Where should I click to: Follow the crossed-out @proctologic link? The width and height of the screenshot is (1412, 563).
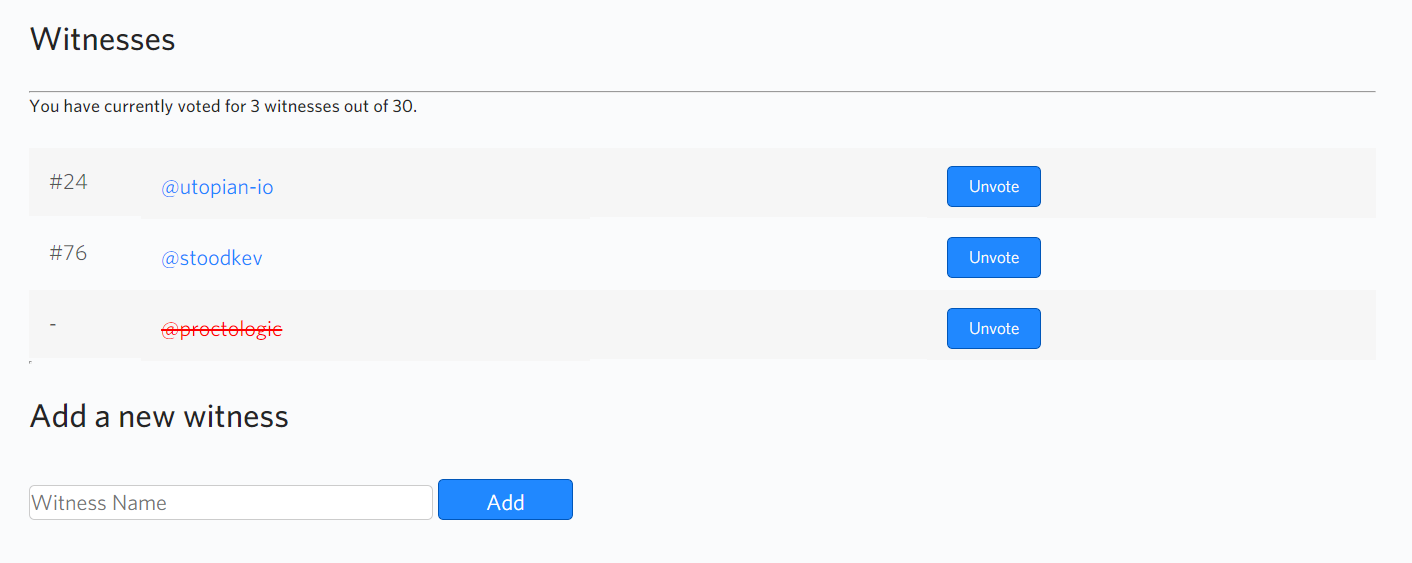pos(221,329)
